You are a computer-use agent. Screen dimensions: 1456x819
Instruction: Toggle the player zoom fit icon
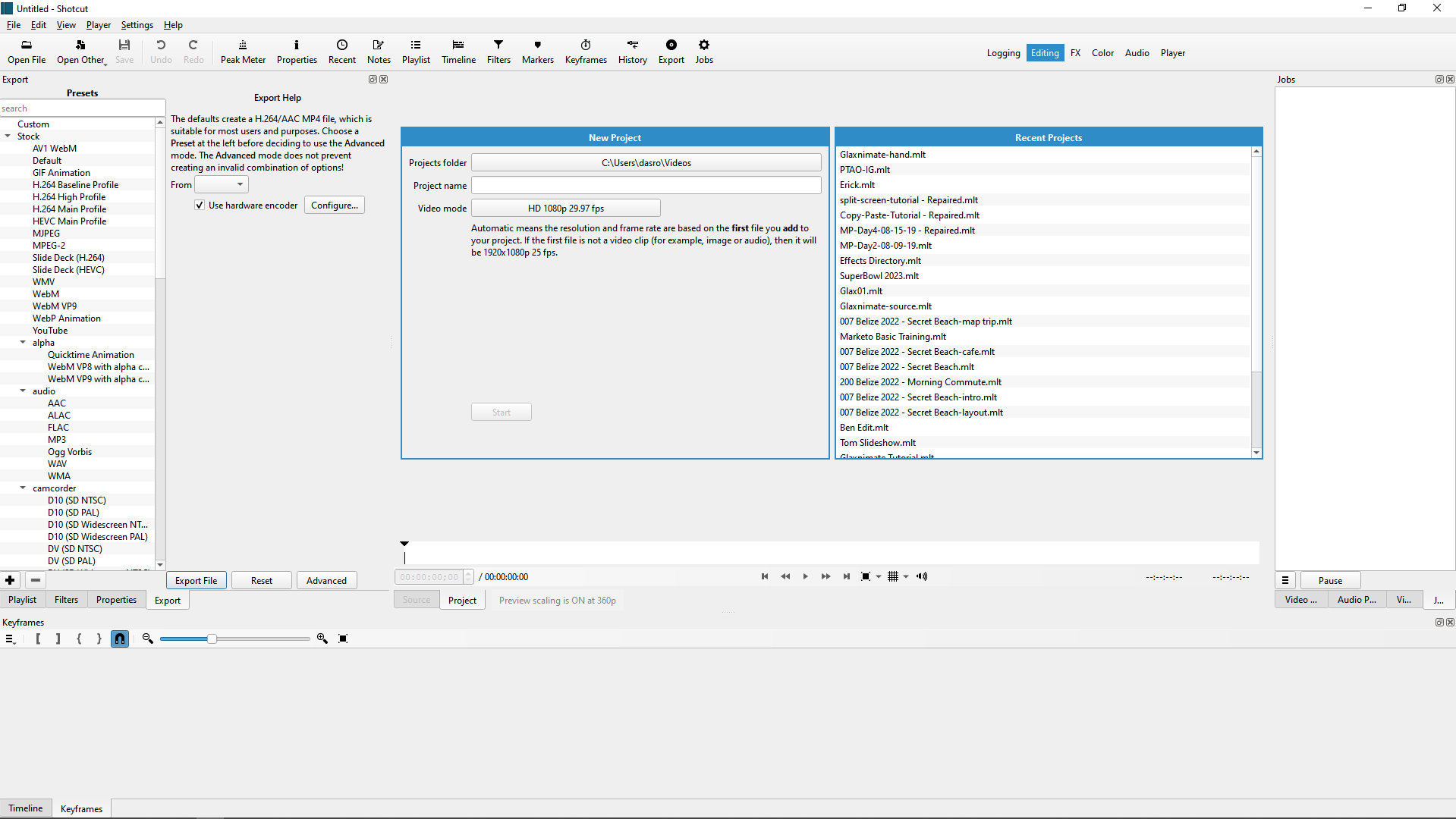coord(866,576)
